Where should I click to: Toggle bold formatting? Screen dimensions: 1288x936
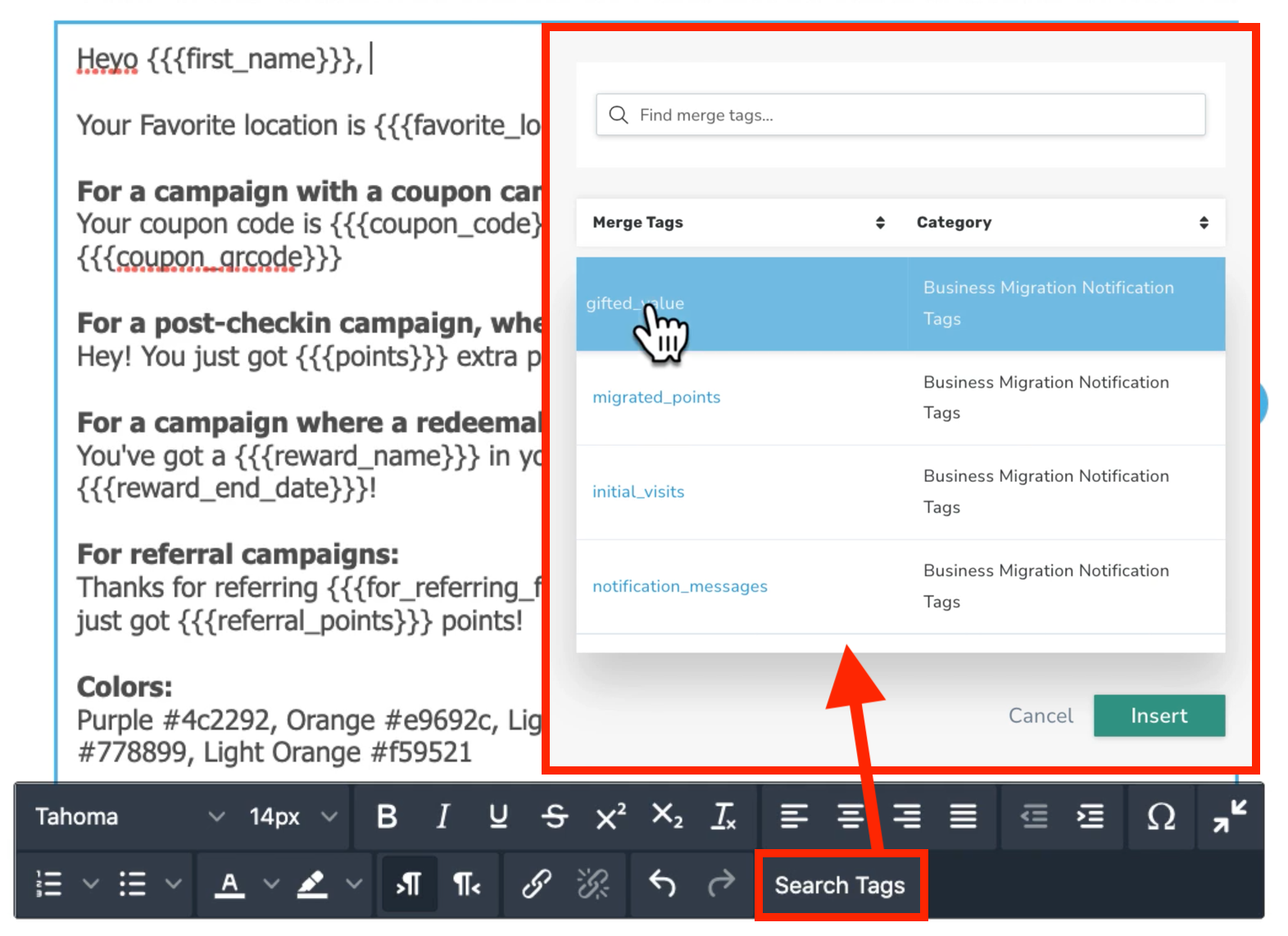(x=387, y=816)
